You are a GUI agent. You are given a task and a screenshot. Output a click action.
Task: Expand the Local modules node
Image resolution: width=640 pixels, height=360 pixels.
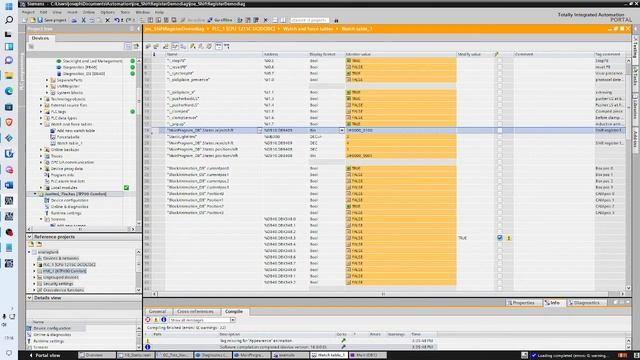(41, 187)
